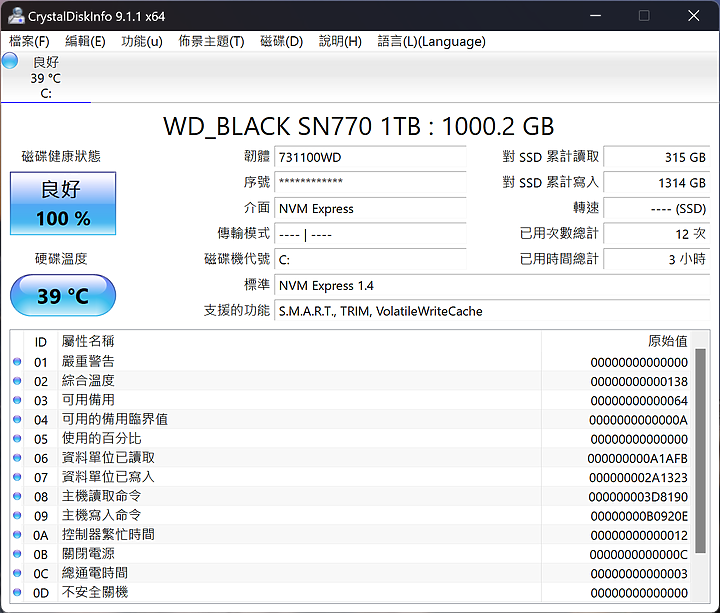This screenshot has height=613, width=720.
Task: Select the C: drive tab with 39 °C
Action: [46, 78]
